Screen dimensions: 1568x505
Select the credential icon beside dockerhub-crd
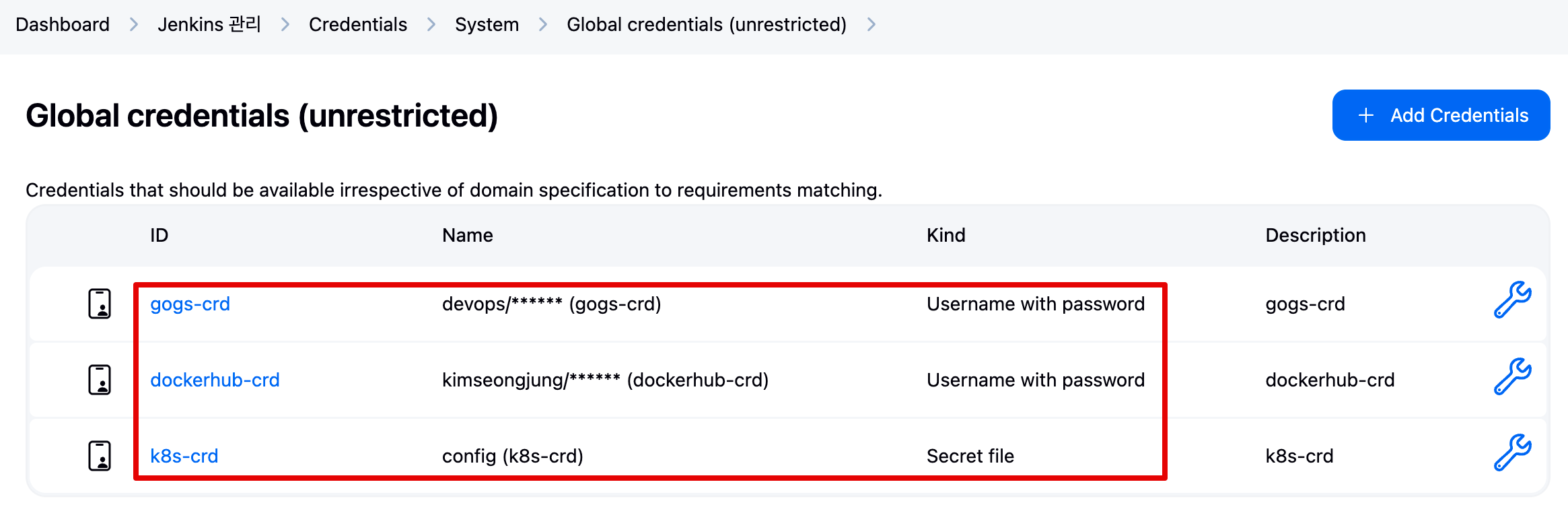click(x=100, y=380)
